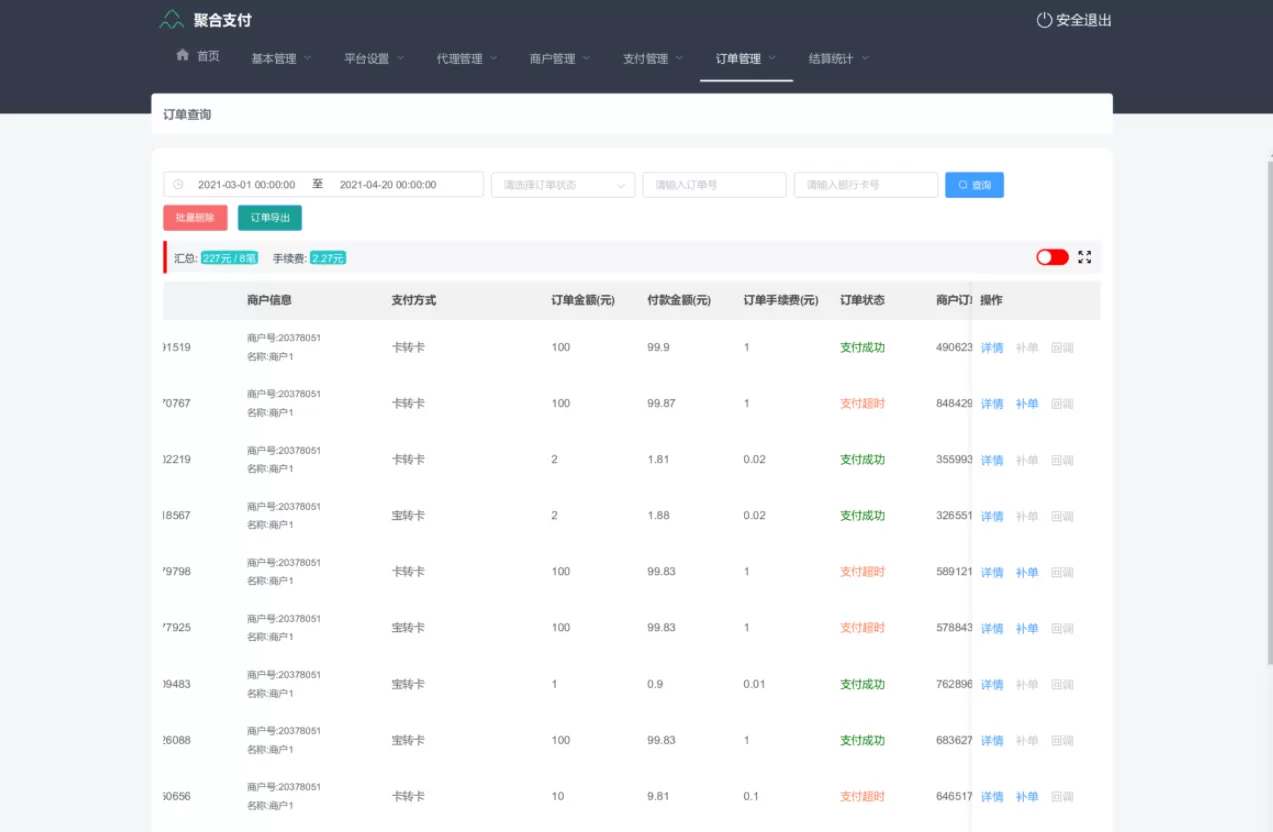The image size is (1273, 832).
Task: Click the fullscreen expand icon near the red toggle
Action: (1085, 257)
